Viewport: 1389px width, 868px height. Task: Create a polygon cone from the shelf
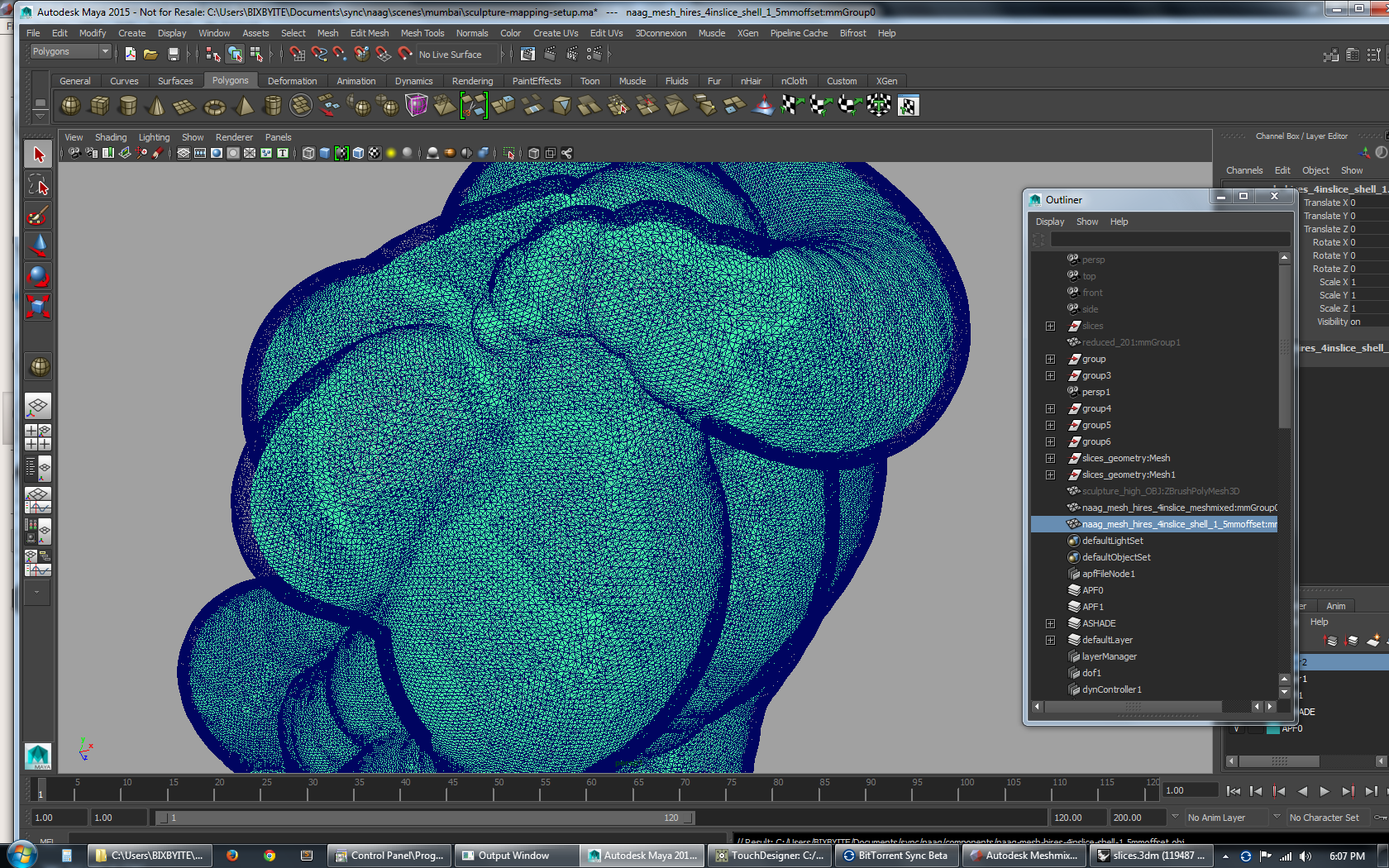[156, 106]
